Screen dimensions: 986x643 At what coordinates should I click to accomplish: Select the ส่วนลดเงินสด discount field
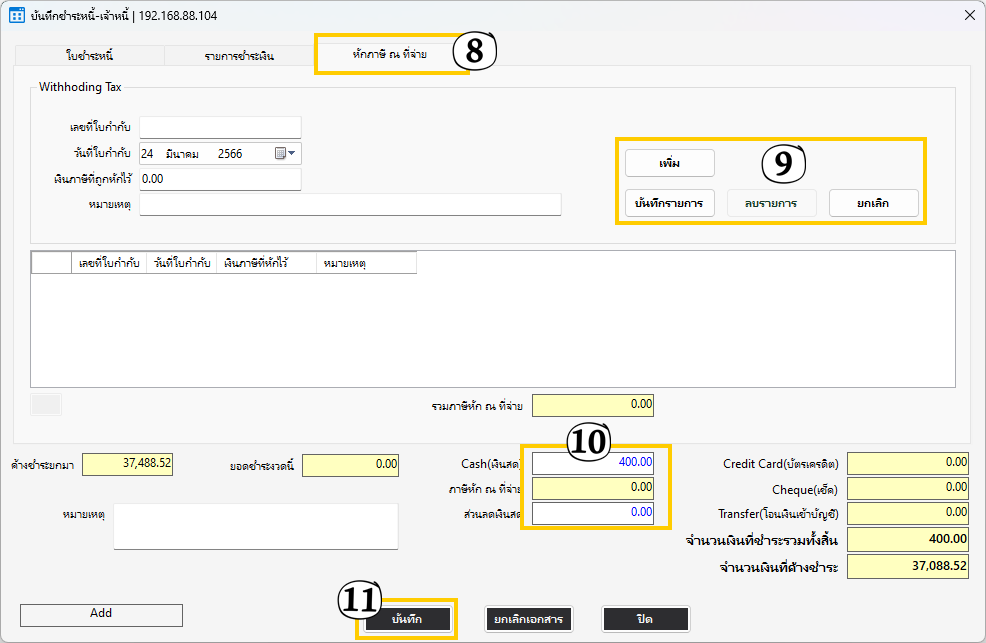point(592,512)
